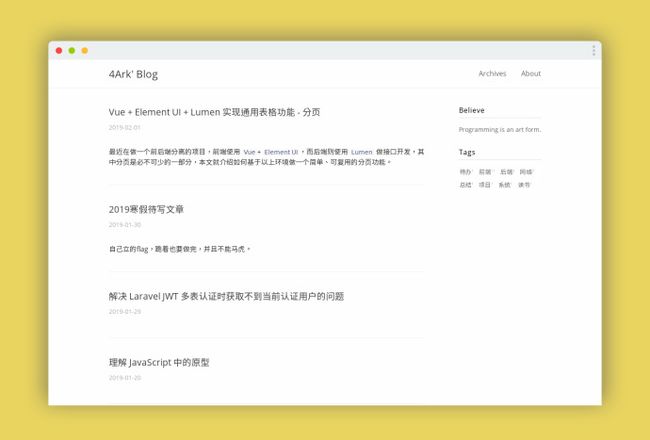
Task: Go to 4Ark' Blog home title
Action: [133, 74]
